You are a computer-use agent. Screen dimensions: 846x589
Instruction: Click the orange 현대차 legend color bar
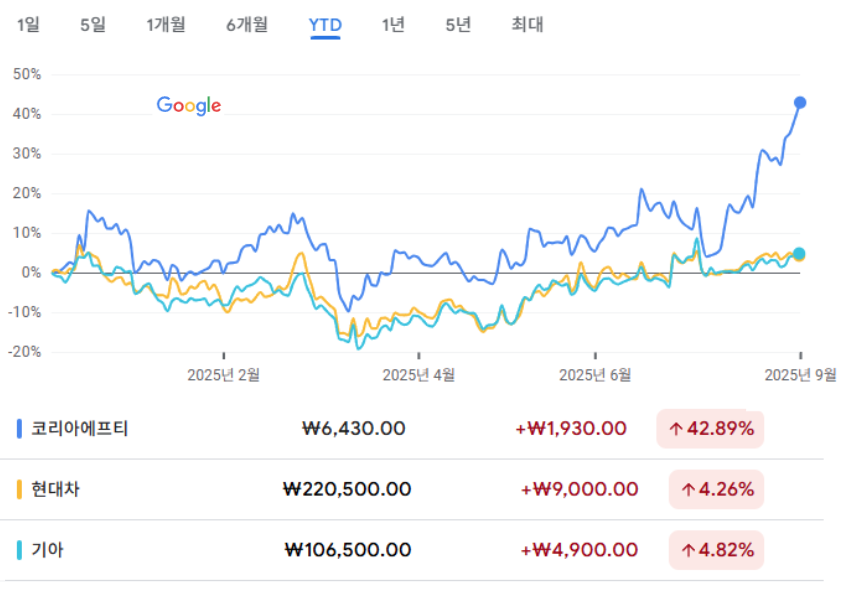pos(19,489)
